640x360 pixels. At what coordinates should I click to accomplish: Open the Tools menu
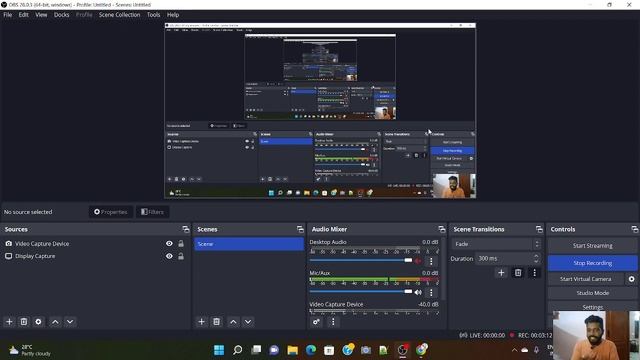(153, 15)
